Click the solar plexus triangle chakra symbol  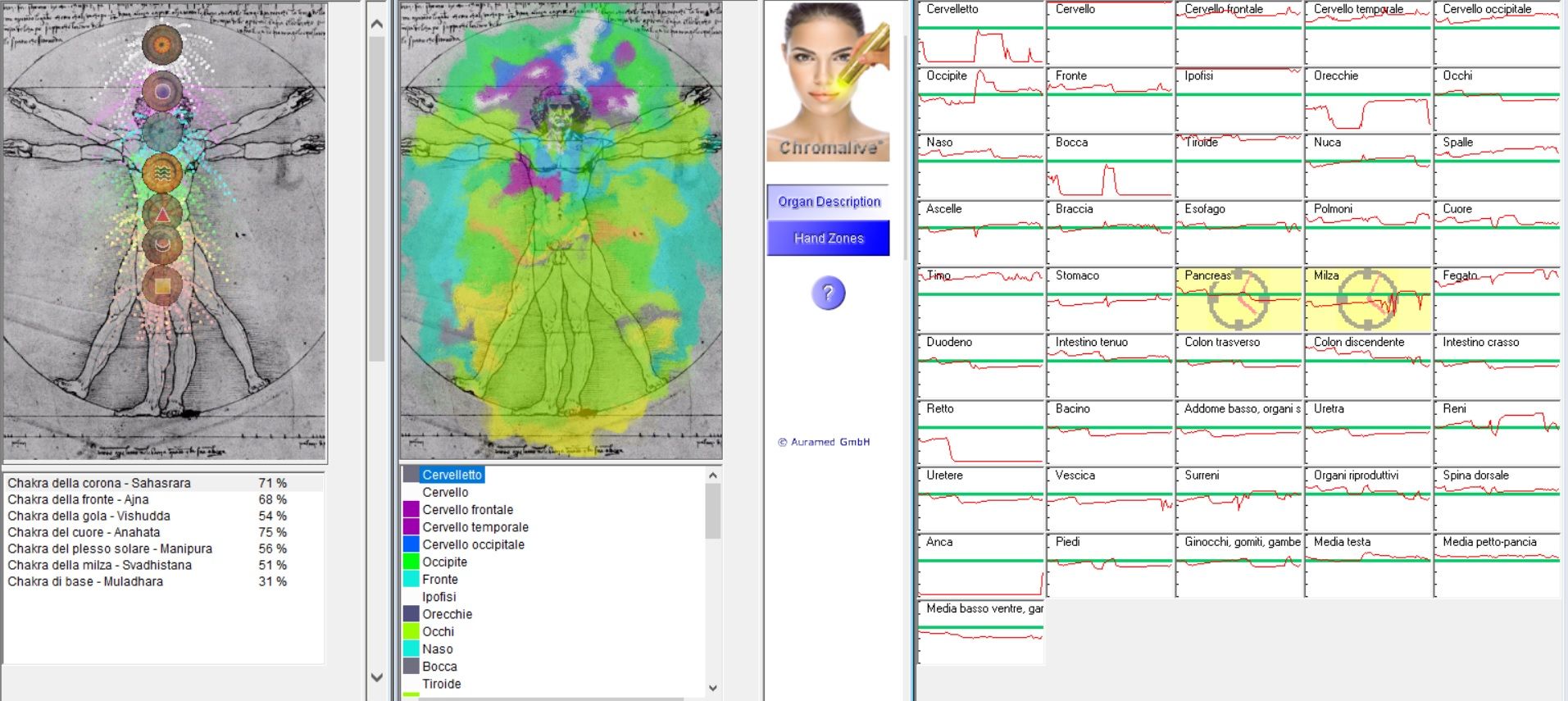click(162, 215)
